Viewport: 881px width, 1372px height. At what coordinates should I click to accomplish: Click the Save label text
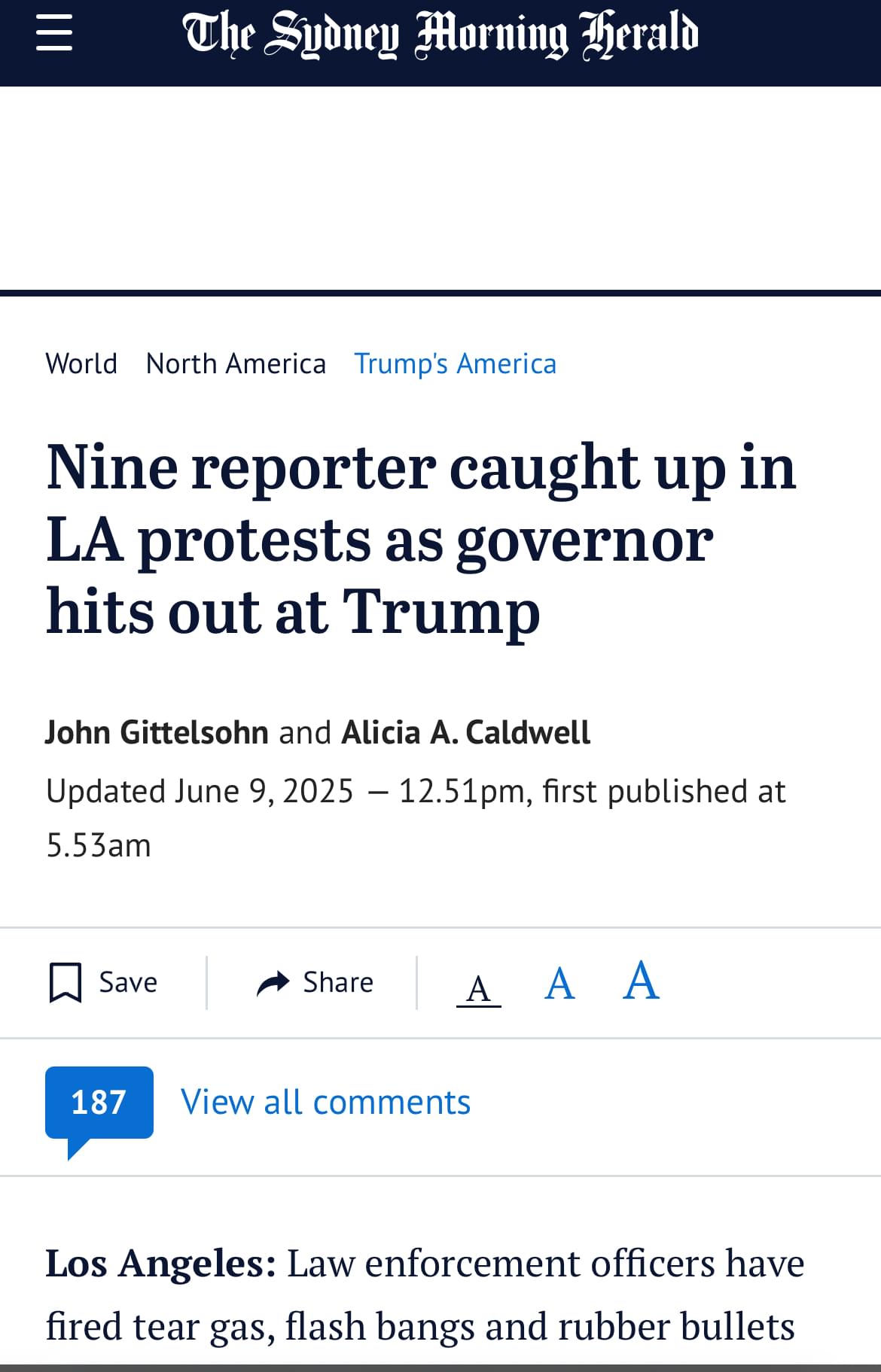pyautogui.click(x=128, y=983)
